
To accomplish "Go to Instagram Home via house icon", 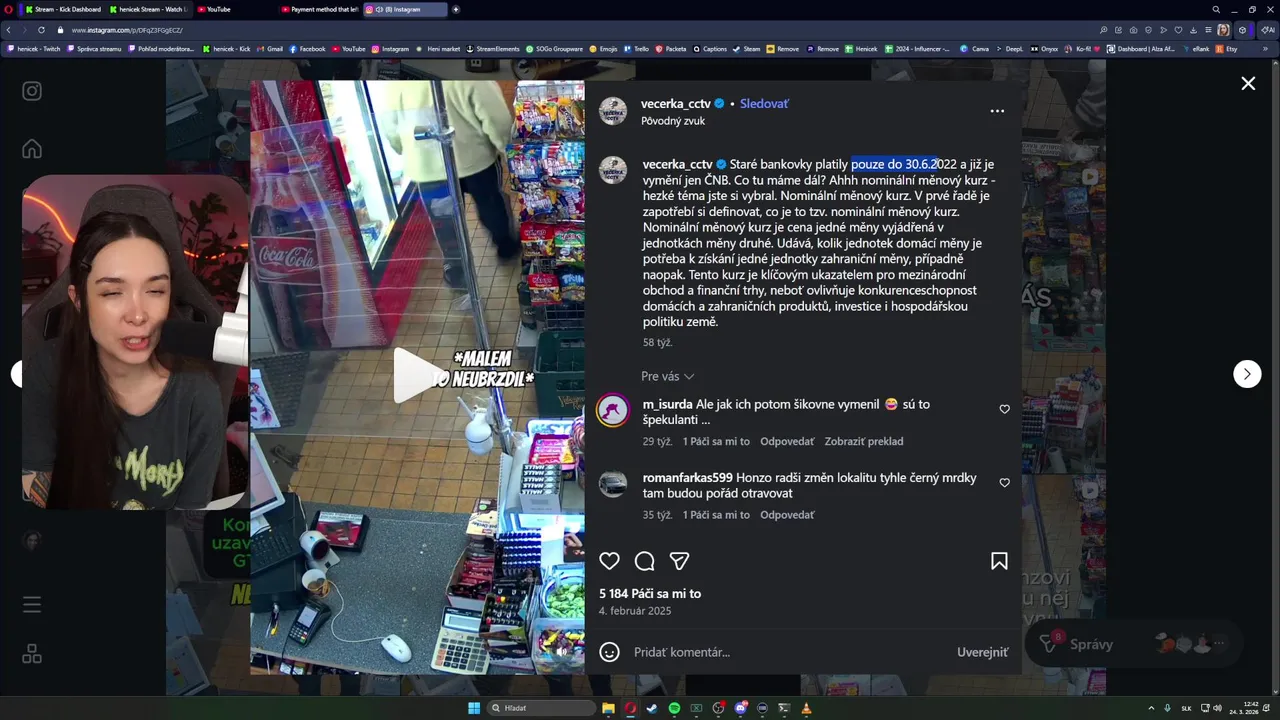I will [32, 149].
